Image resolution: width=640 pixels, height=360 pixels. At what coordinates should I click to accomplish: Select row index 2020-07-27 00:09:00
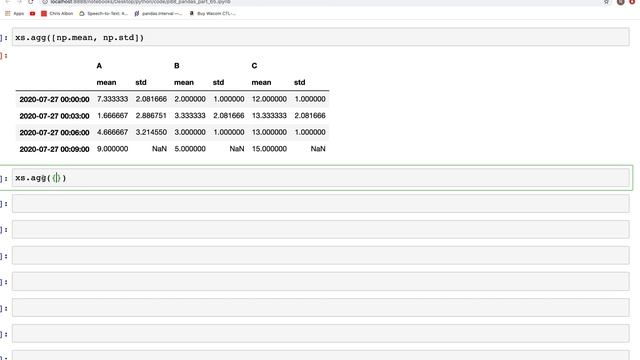tap(54, 149)
